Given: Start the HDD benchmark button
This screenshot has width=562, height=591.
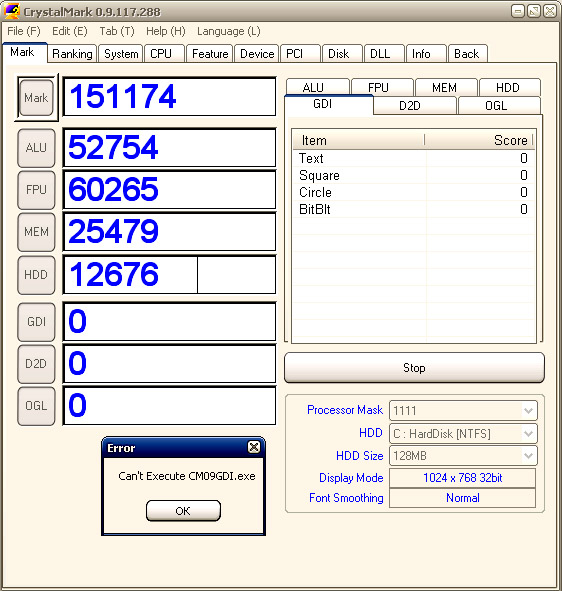Looking at the screenshot, I should click(36, 275).
